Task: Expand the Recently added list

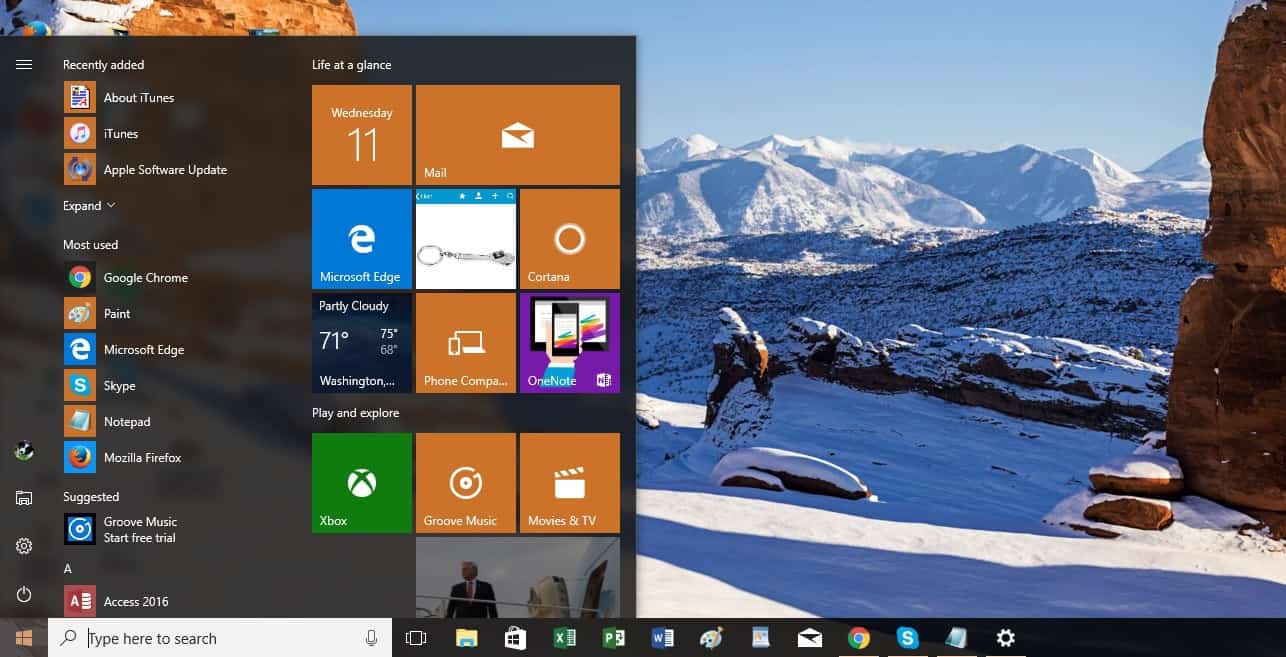Action: 89,206
